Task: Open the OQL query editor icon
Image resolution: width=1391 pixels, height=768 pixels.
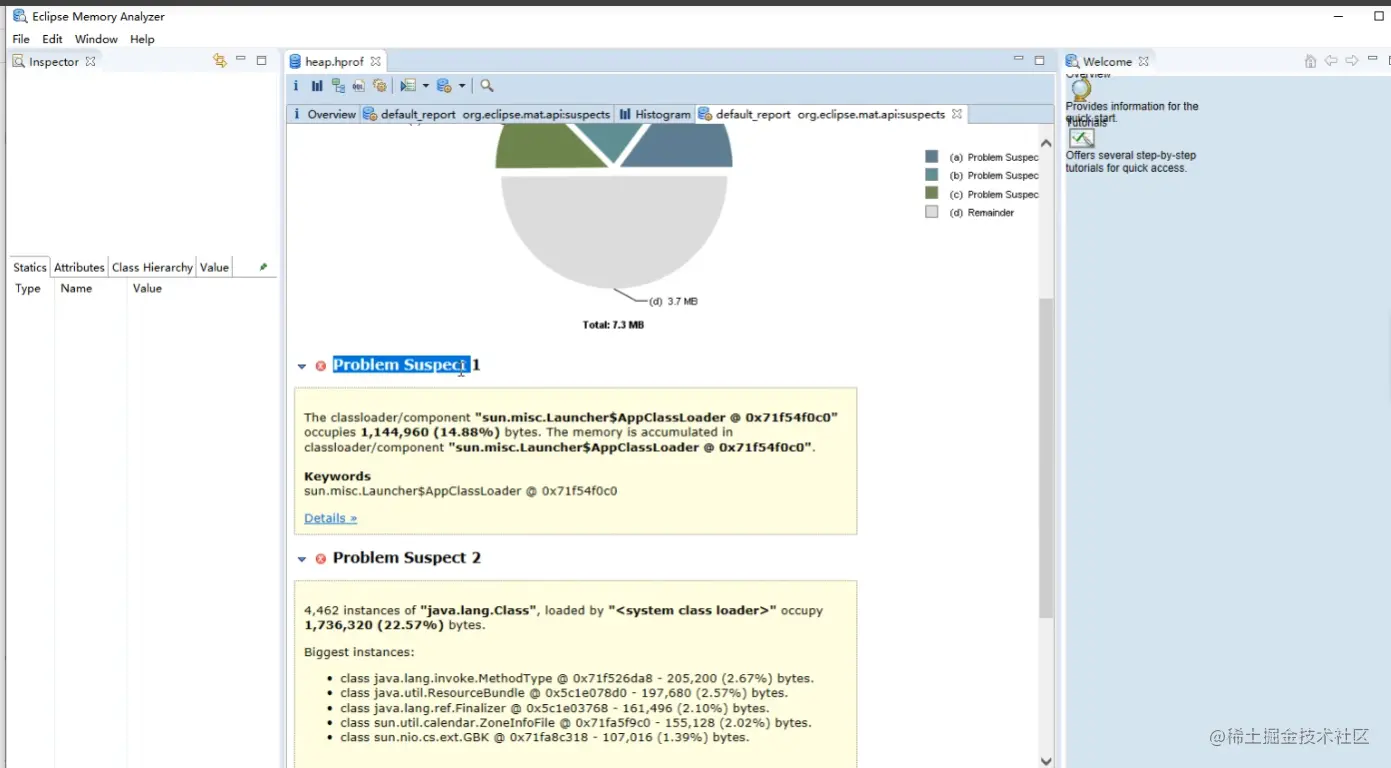Action: click(x=358, y=86)
